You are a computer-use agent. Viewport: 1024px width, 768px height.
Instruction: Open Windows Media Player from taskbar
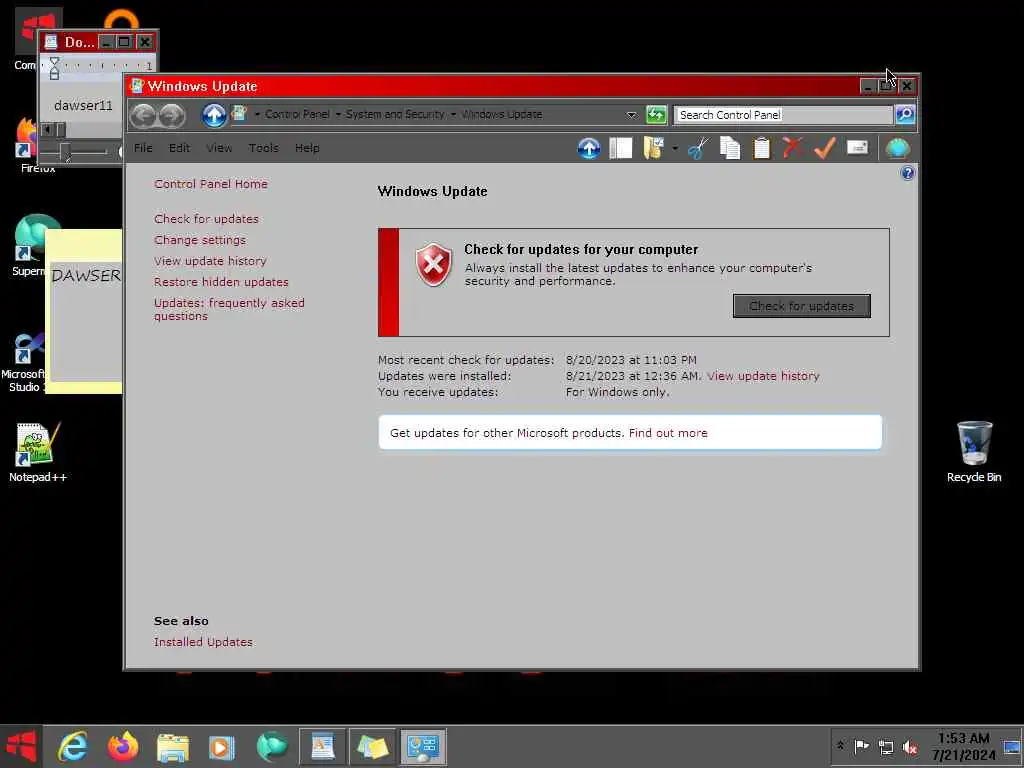pyautogui.click(x=221, y=746)
